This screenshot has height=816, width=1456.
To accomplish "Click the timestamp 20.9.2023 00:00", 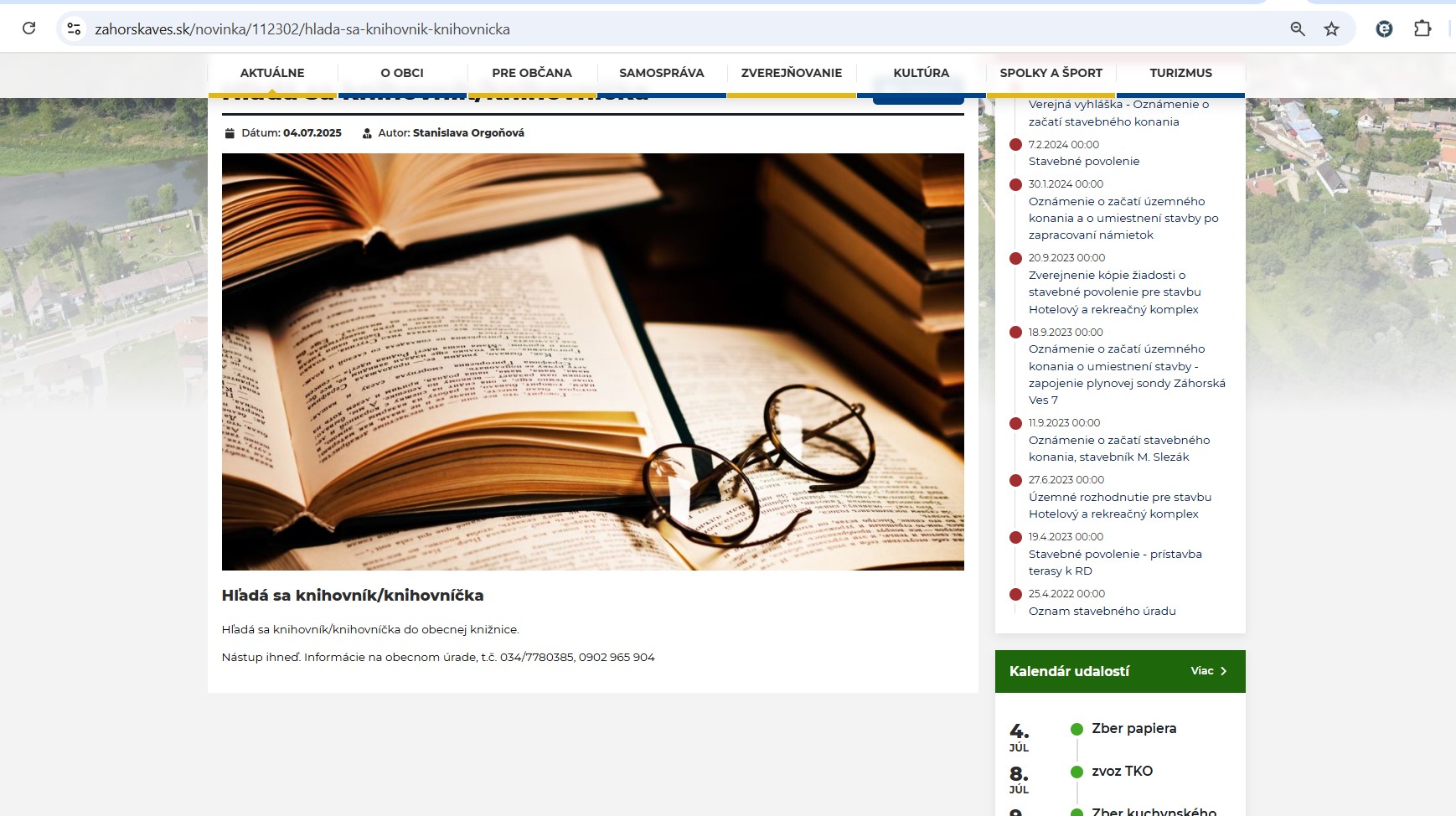I will pos(1066,258).
